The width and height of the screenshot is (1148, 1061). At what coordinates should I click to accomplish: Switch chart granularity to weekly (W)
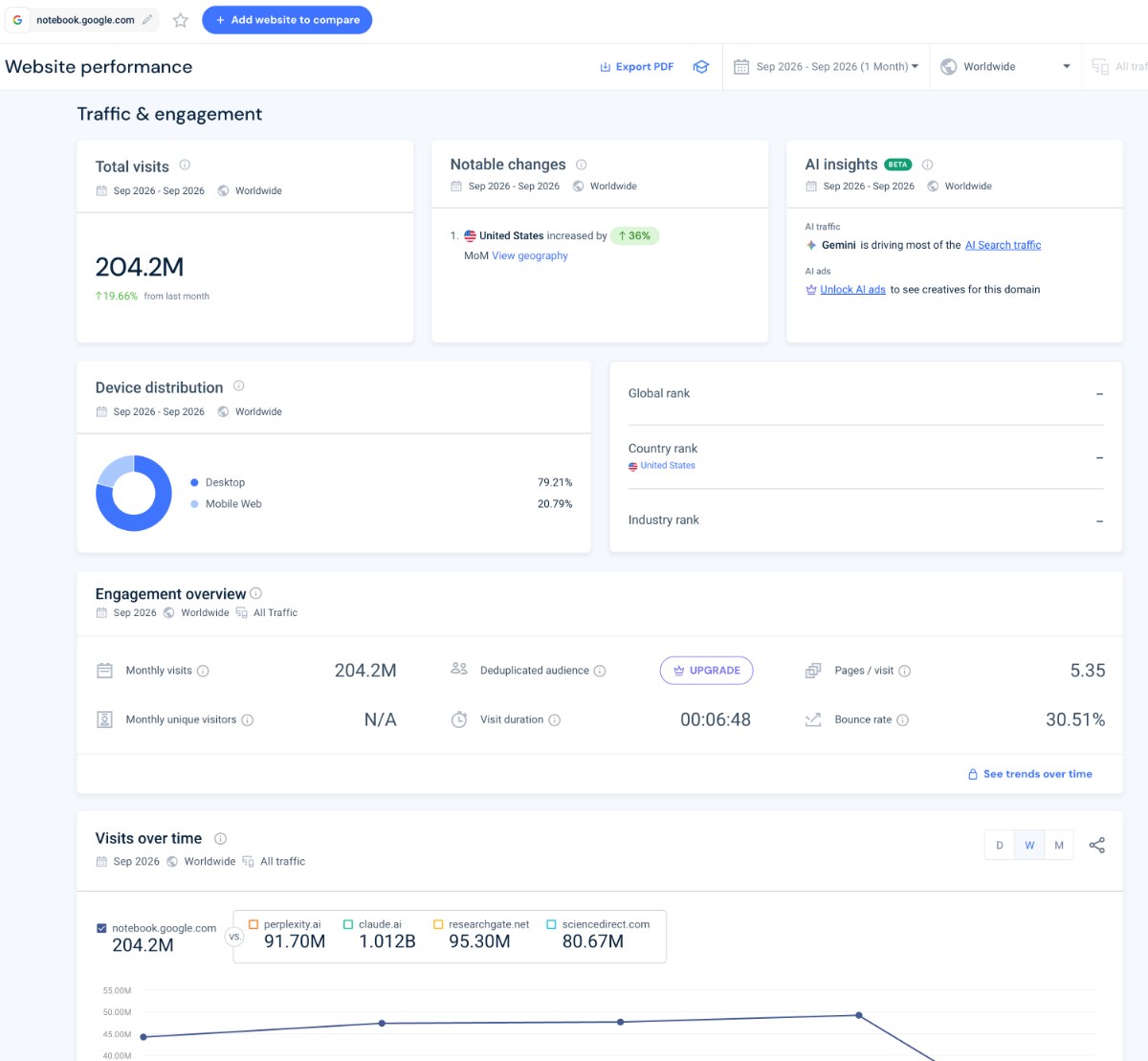pyautogui.click(x=1029, y=845)
